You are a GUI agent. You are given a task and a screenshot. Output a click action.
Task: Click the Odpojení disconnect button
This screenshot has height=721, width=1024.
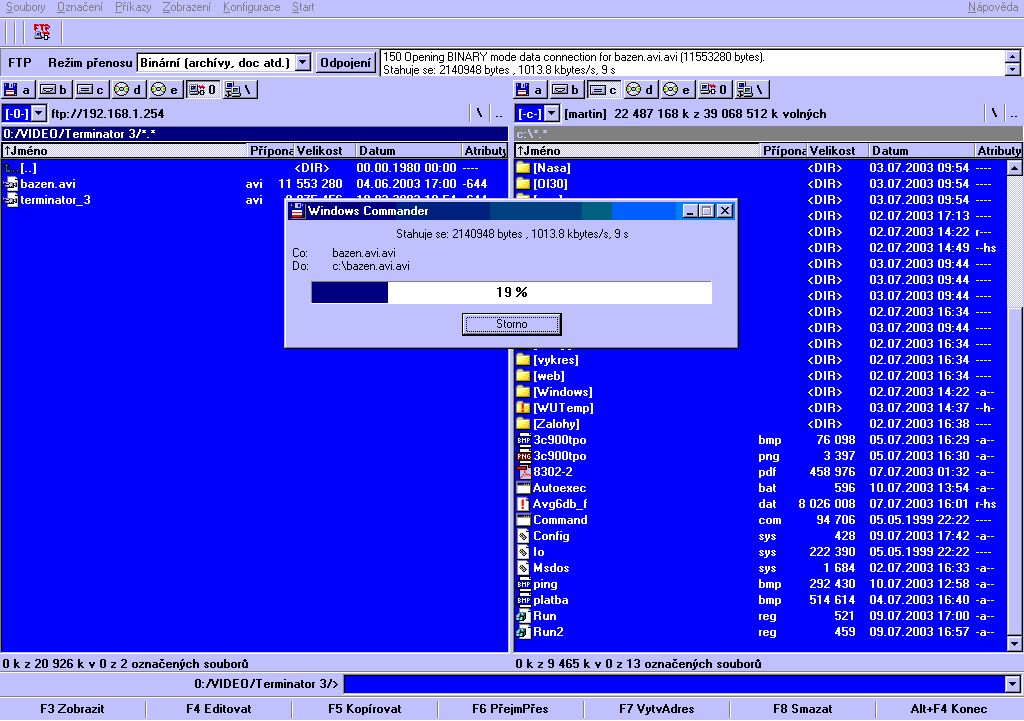click(x=346, y=63)
